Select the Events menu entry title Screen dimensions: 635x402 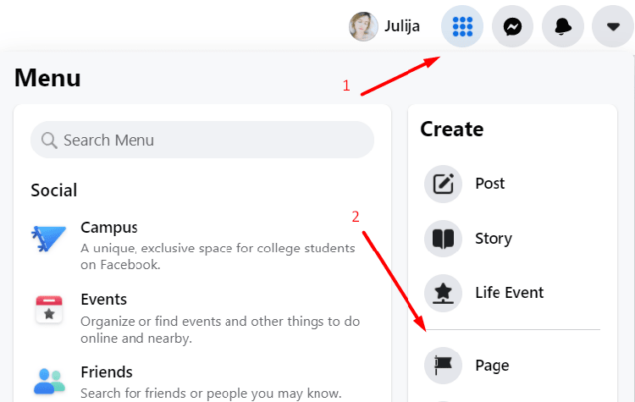[x=104, y=300]
